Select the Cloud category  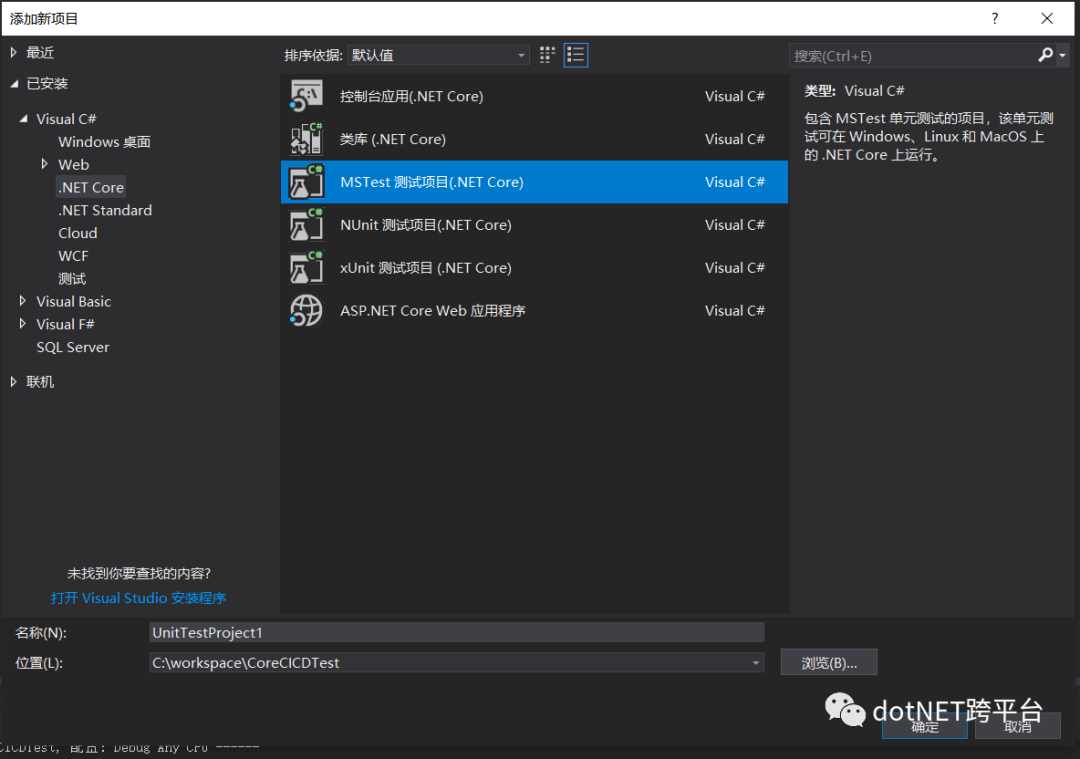coord(78,233)
